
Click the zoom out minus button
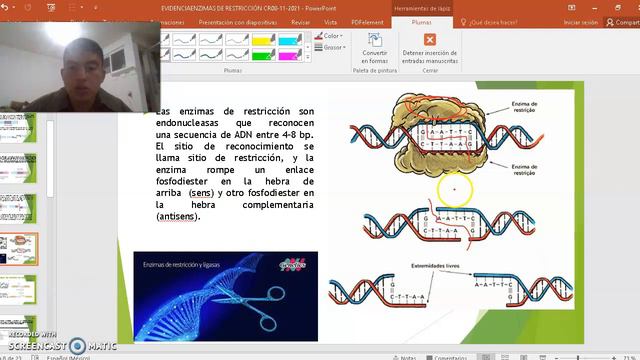pyautogui.click(x=556, y=358)
